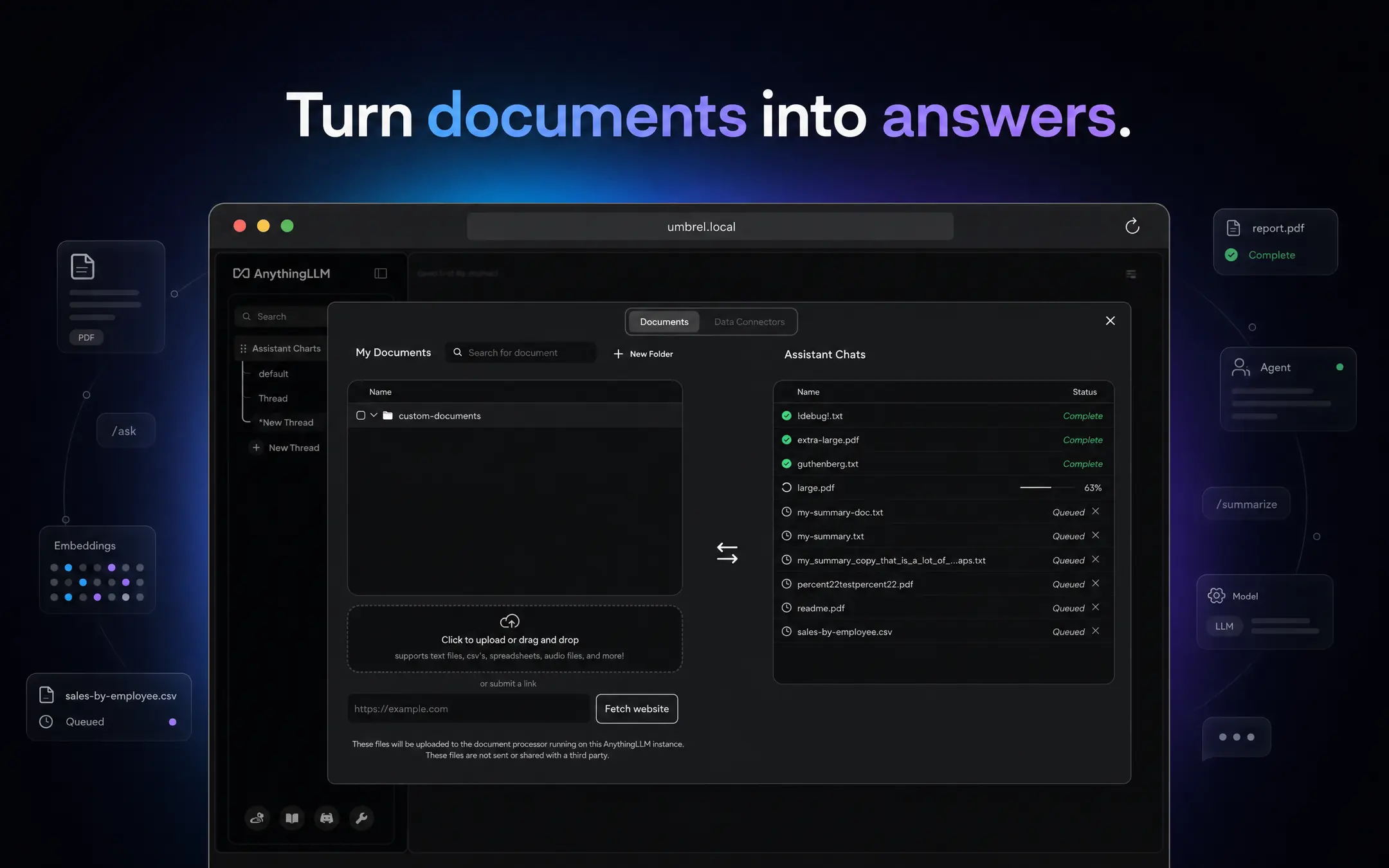Viewport: 1389px width, 868px height.
Task: Remove queued my-summary.txt with its X
Action: point(1096,535)
